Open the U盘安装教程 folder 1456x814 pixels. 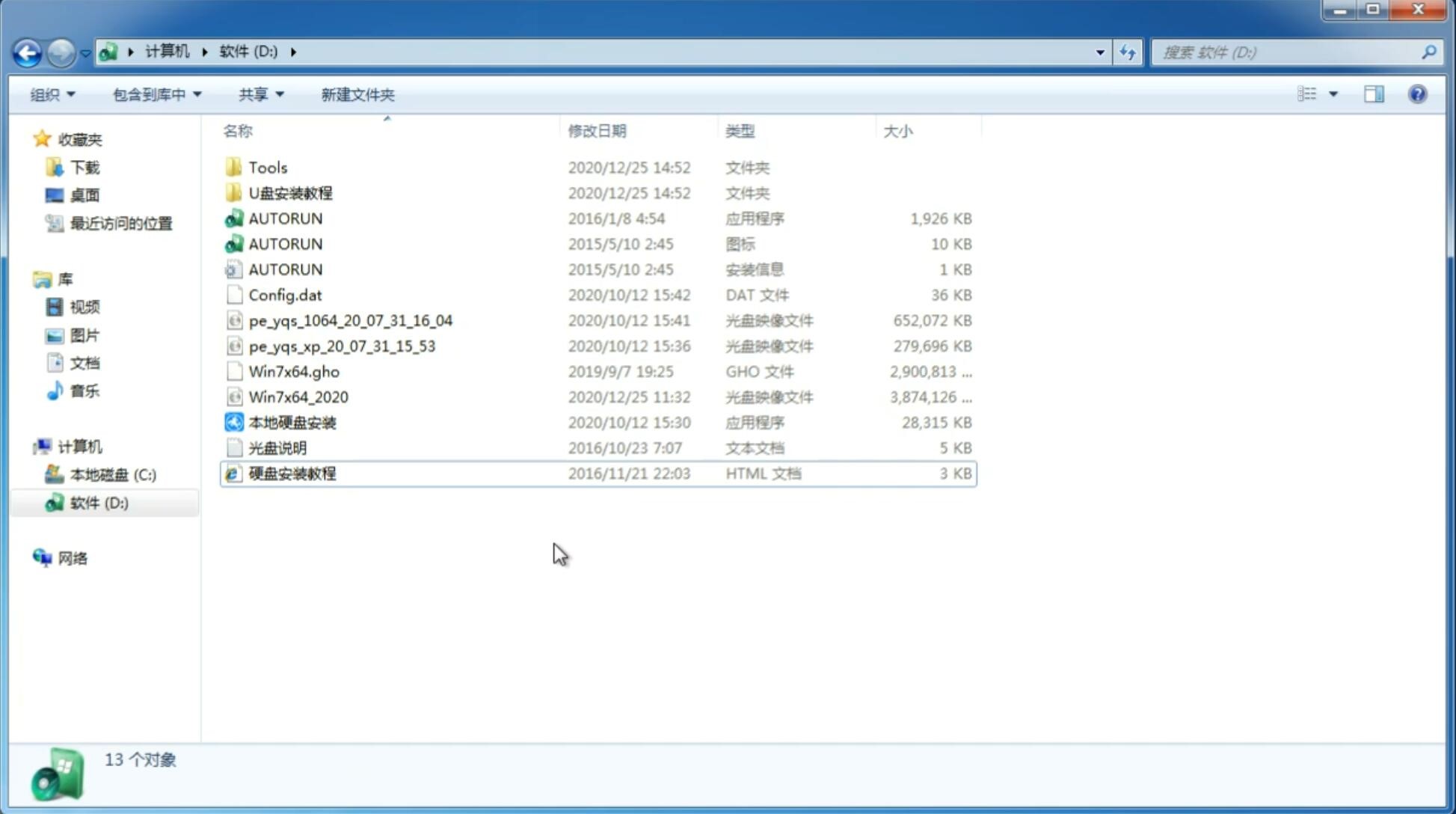pyautogui.click(x=290, y=193)
